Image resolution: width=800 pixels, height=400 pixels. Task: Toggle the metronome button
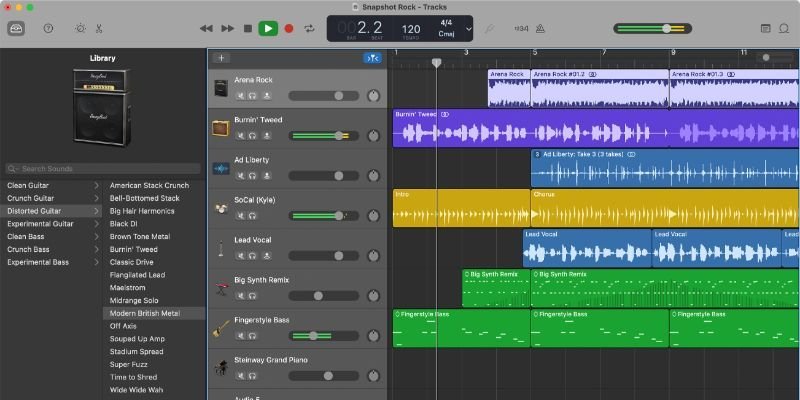tap(540, 29)
